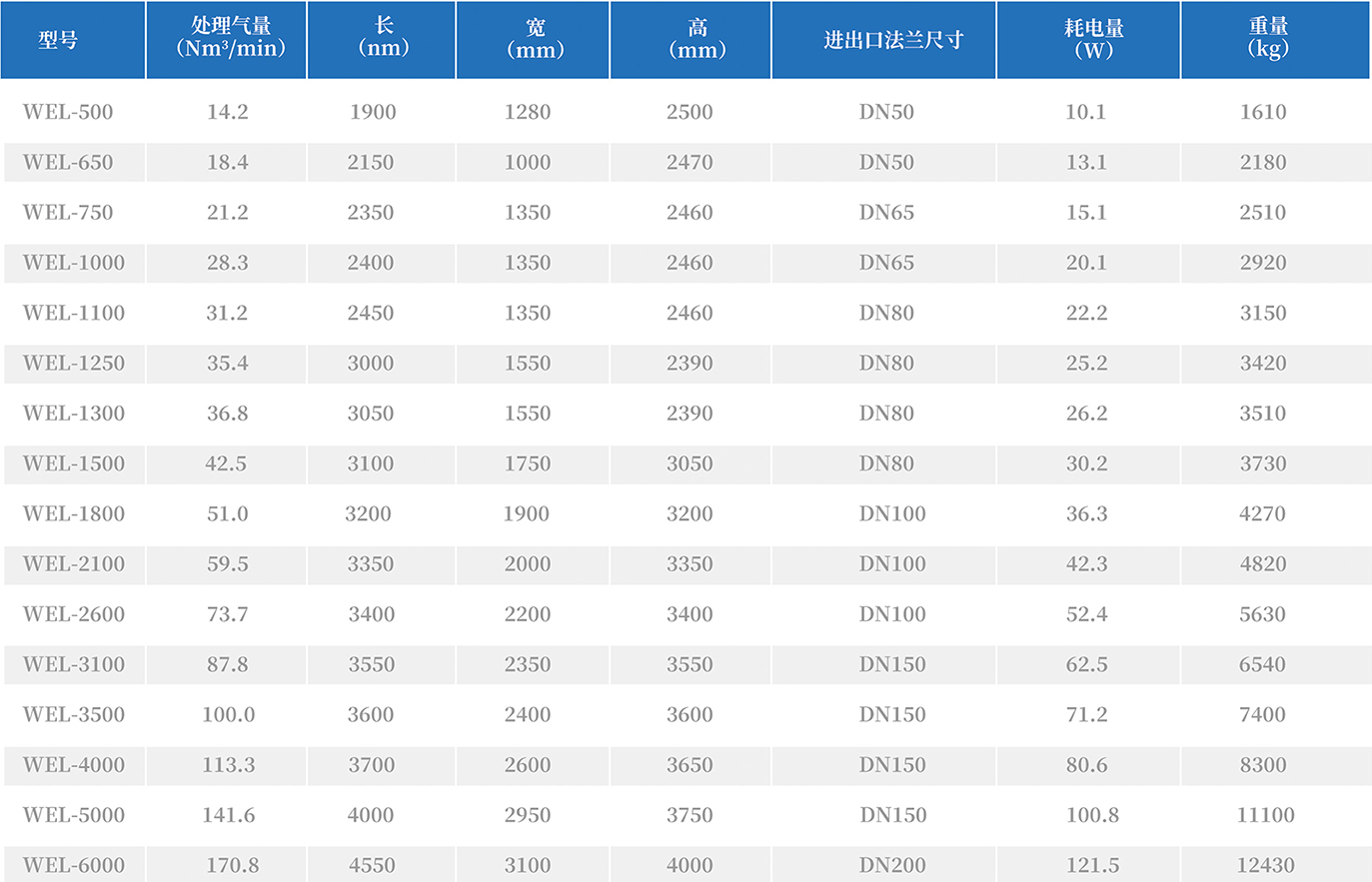
Task: Select the WEL-6000 row label
Action: (x=74, y=865)
